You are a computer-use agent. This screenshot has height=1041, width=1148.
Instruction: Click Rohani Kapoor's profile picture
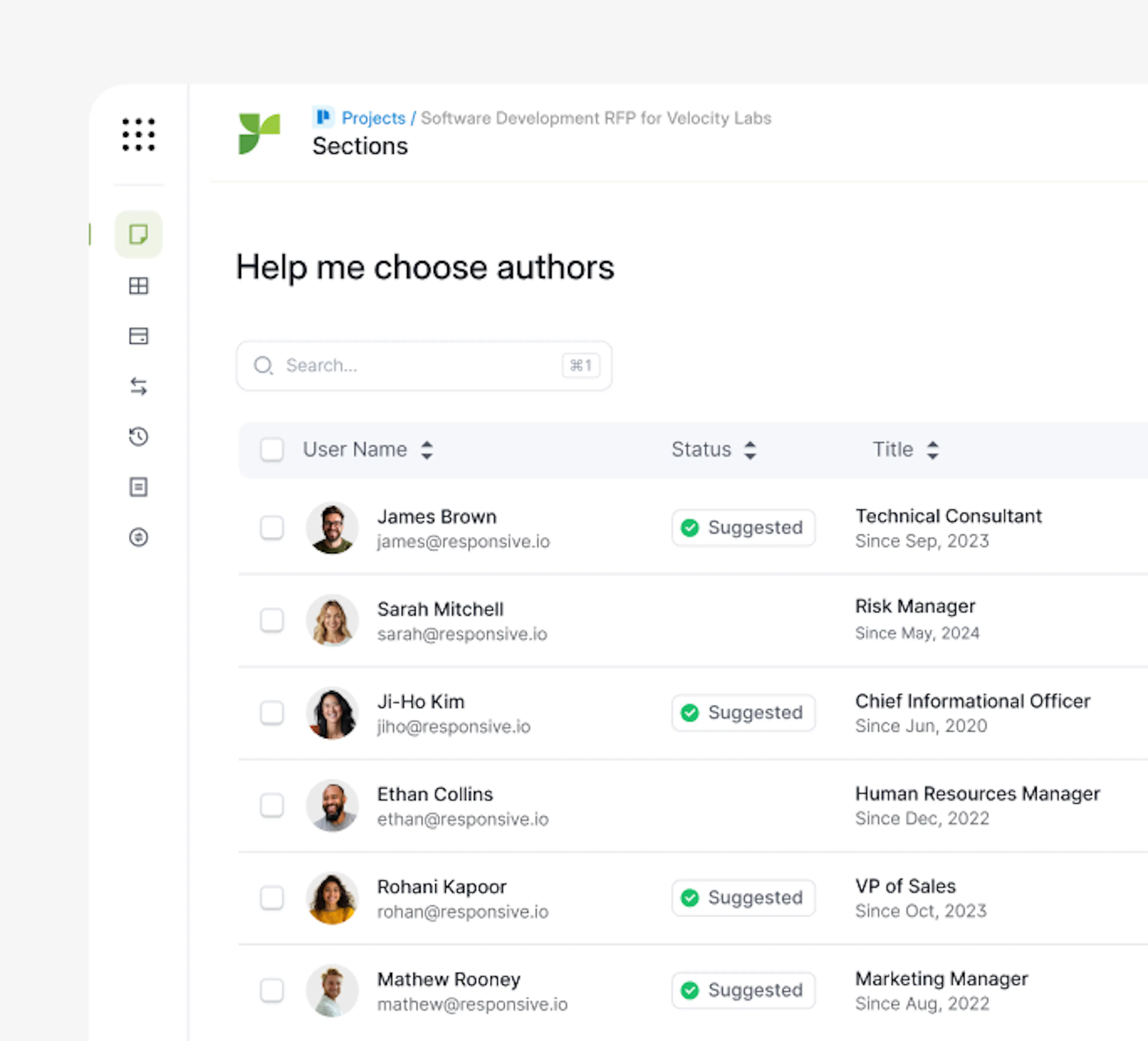332,898
